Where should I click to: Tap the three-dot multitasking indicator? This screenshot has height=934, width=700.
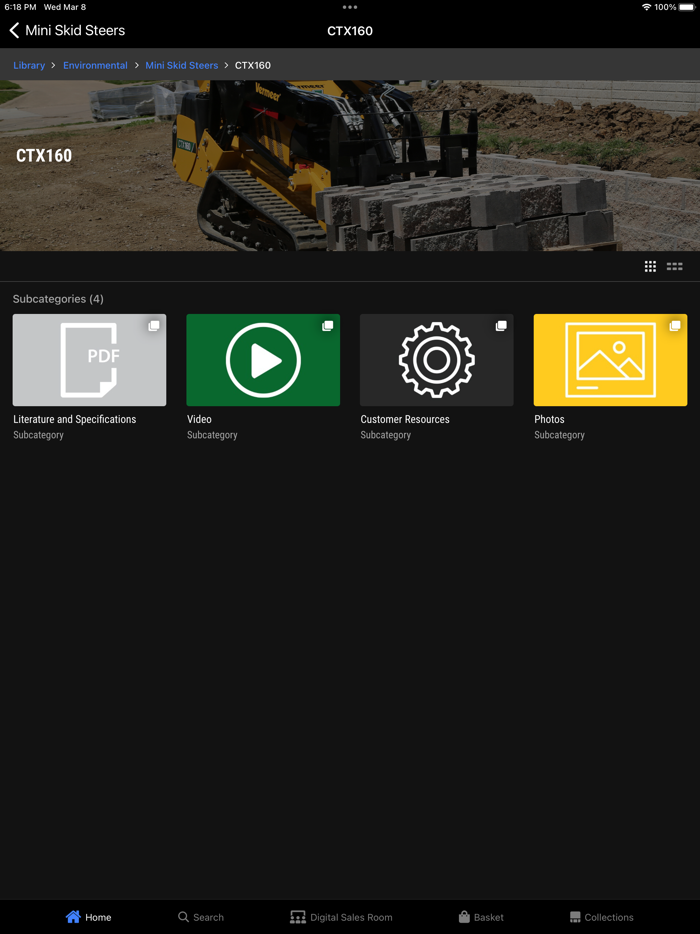coord(350,7)
